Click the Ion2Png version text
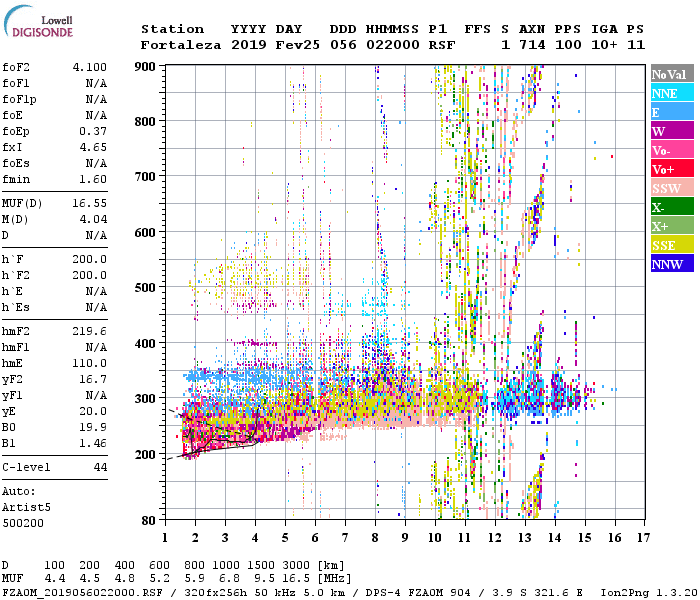 pos(649,593)
